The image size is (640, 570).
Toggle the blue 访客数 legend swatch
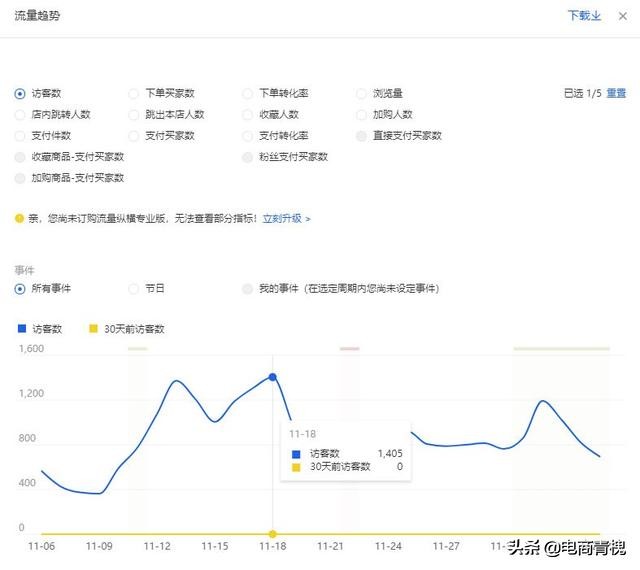(22, 329)
